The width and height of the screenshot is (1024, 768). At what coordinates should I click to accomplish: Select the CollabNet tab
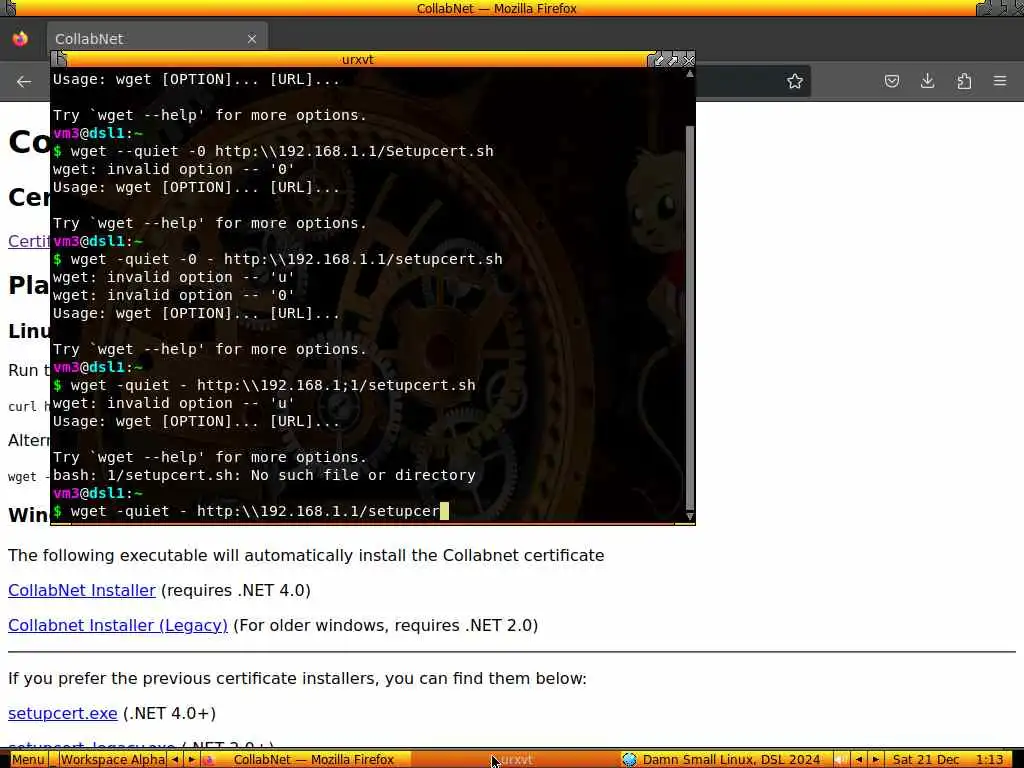[157, 39]
